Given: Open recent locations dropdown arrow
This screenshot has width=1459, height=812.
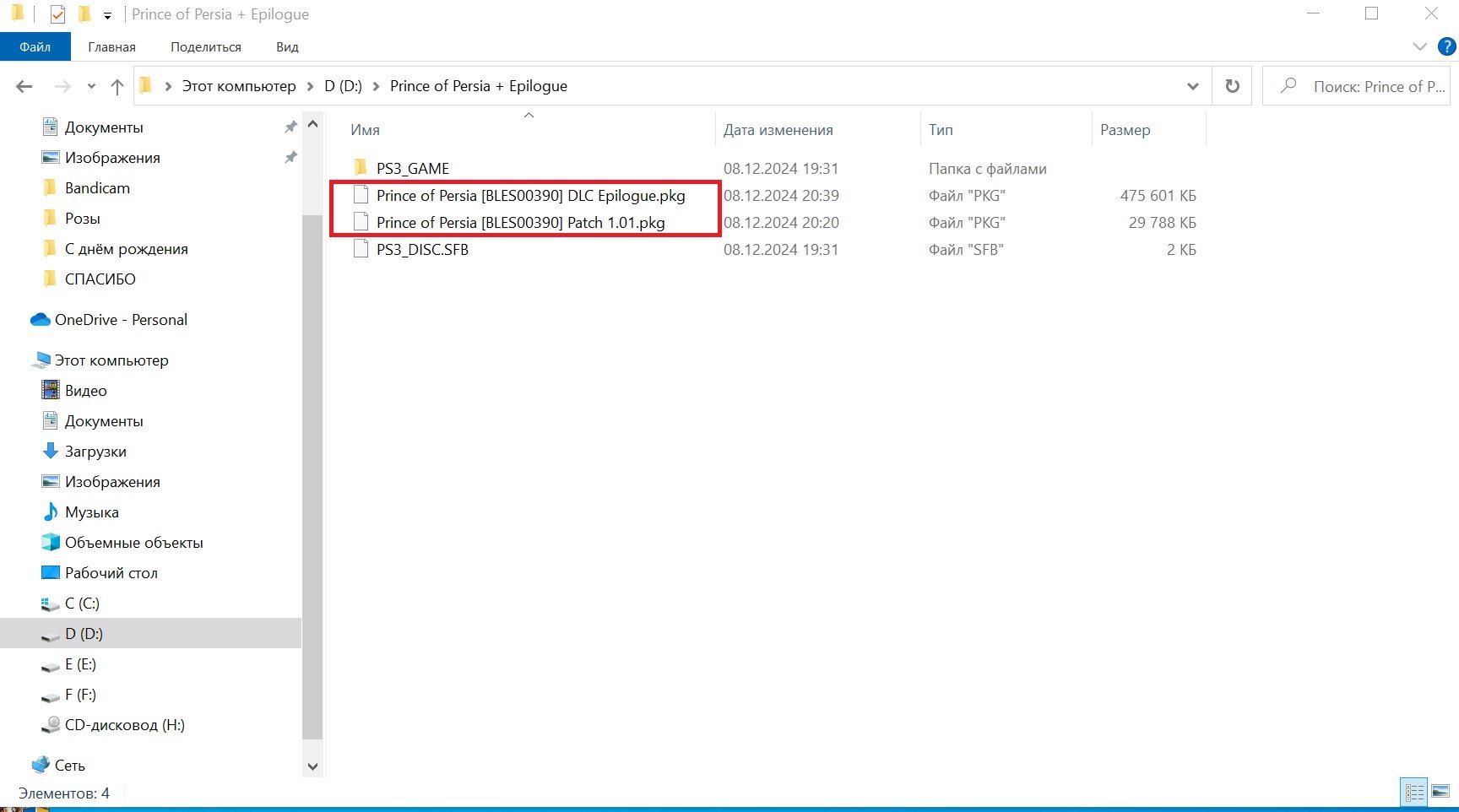Looking at the screenshot, I should pos(91,86).
